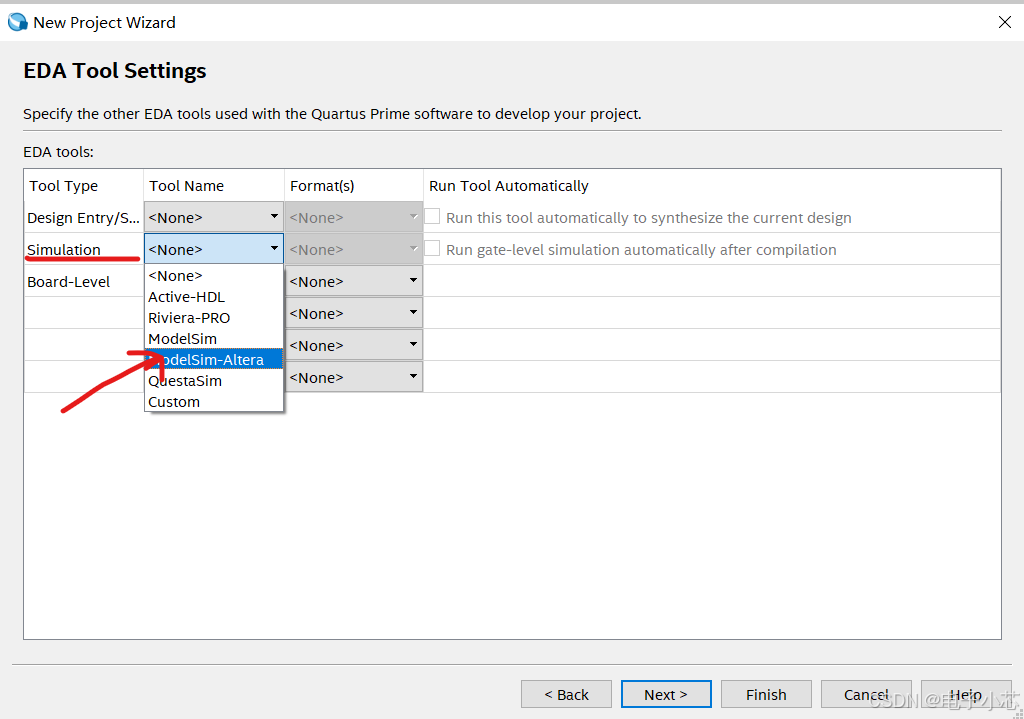Close the New Project Wizard window
Screen dimensions: 1024x719
(1004, 22)
